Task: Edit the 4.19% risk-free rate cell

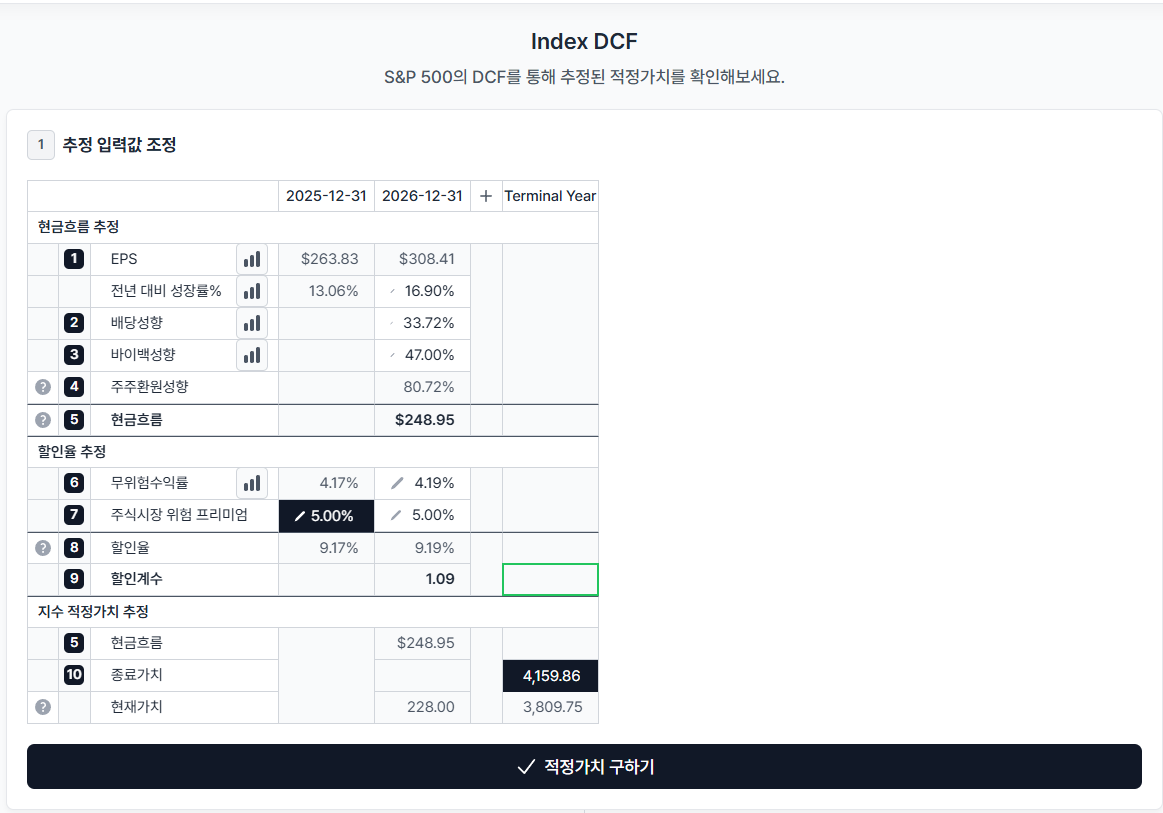Action: (422, 483)
